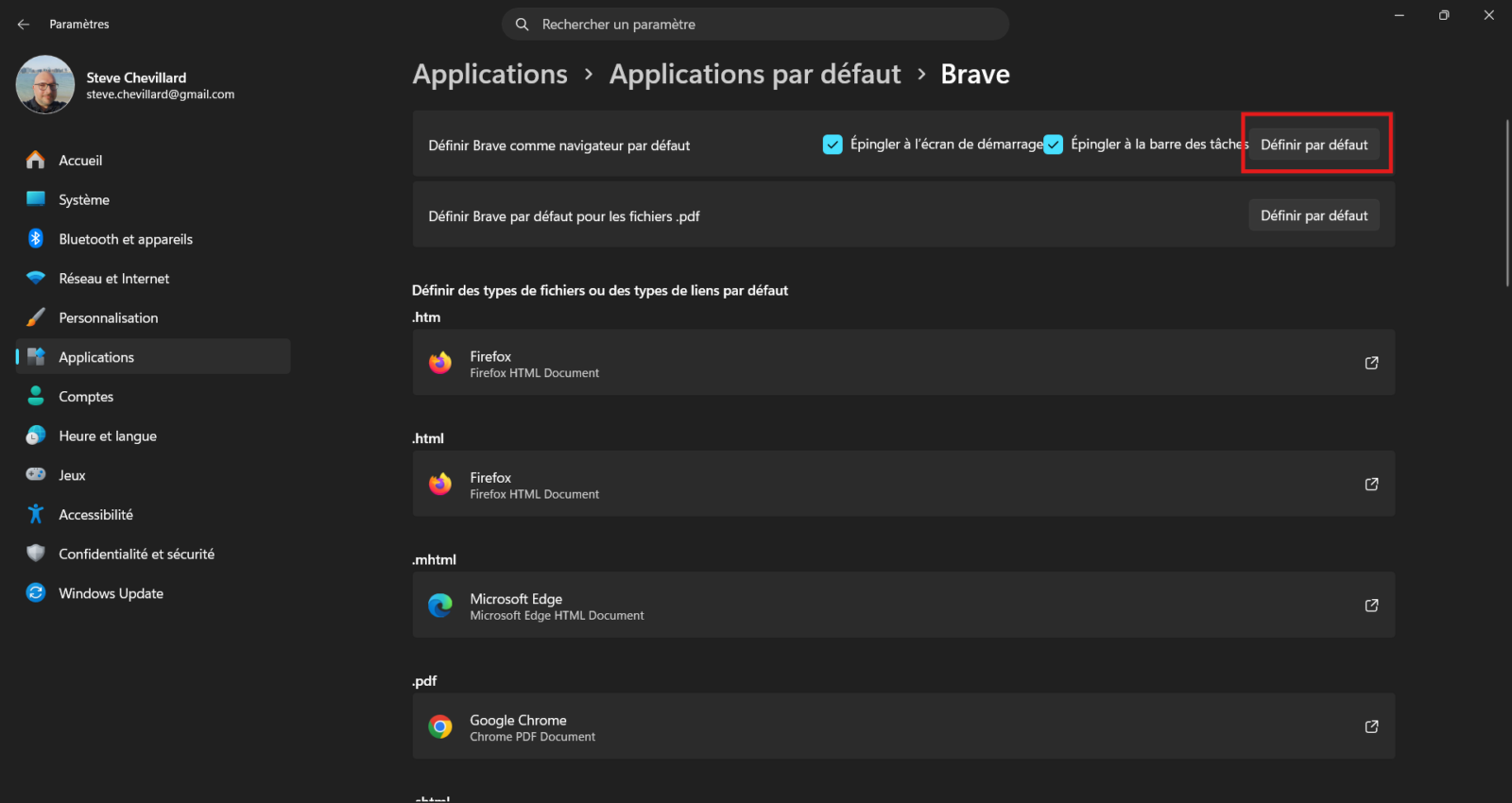The width and height of the screenshot is (1512, 803).
Task: Minimize the Paramètres window
Action: click(x=1400, y=15)
